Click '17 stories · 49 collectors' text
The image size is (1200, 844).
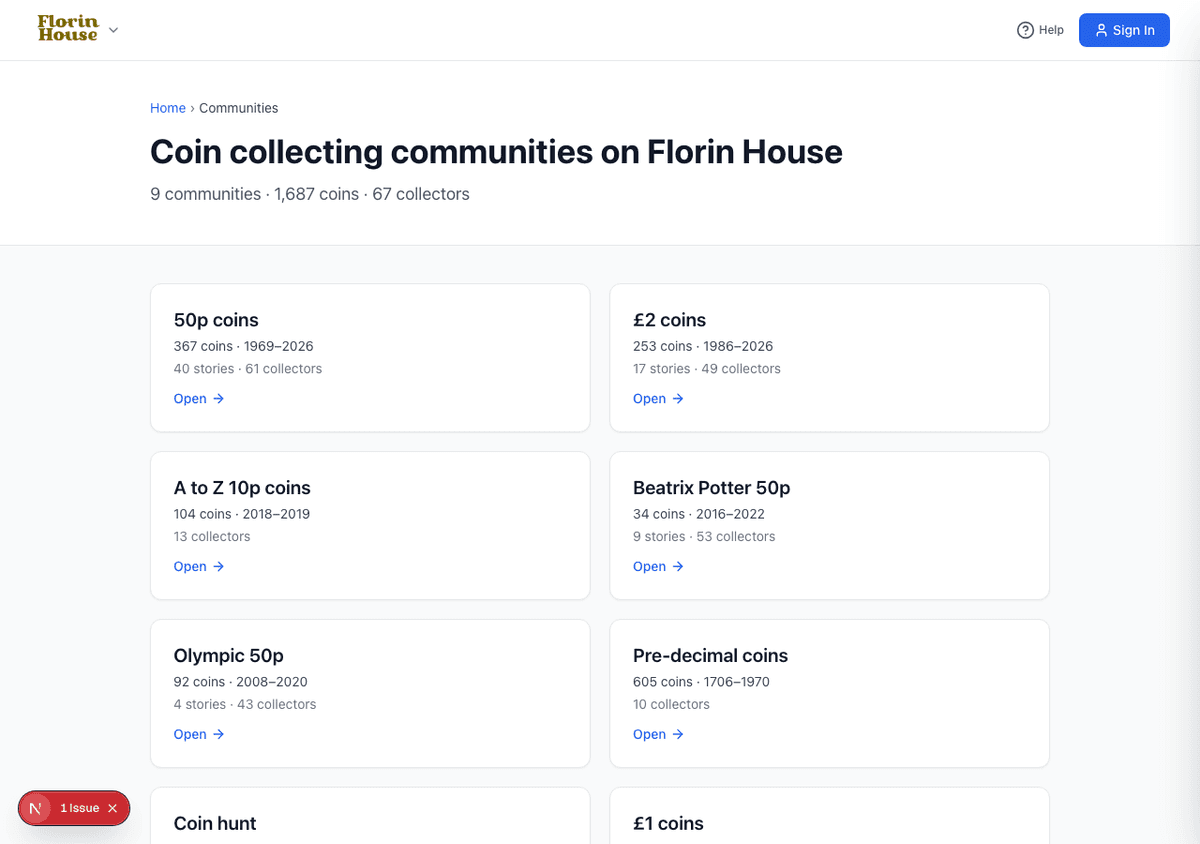[707, 369]
